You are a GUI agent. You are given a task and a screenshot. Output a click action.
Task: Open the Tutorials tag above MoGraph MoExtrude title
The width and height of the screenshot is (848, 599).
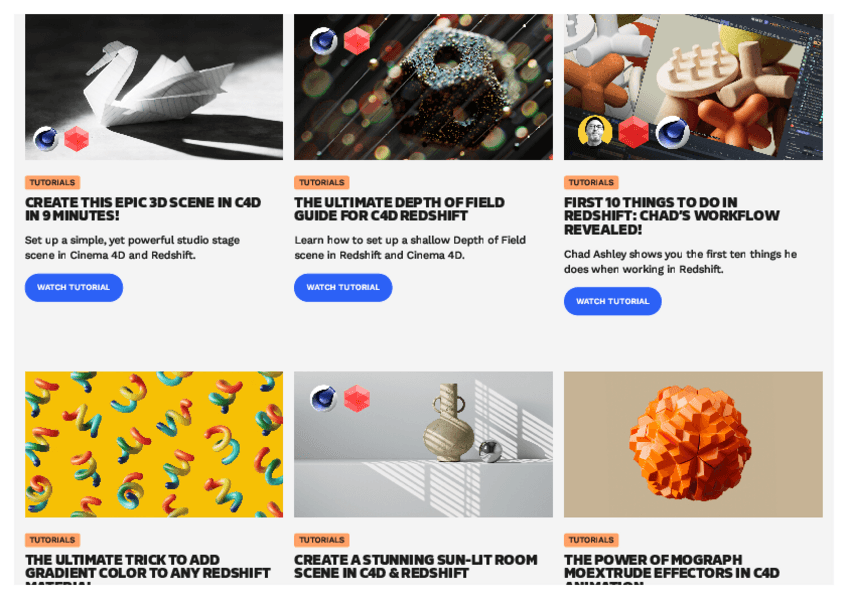coord(591,540)
